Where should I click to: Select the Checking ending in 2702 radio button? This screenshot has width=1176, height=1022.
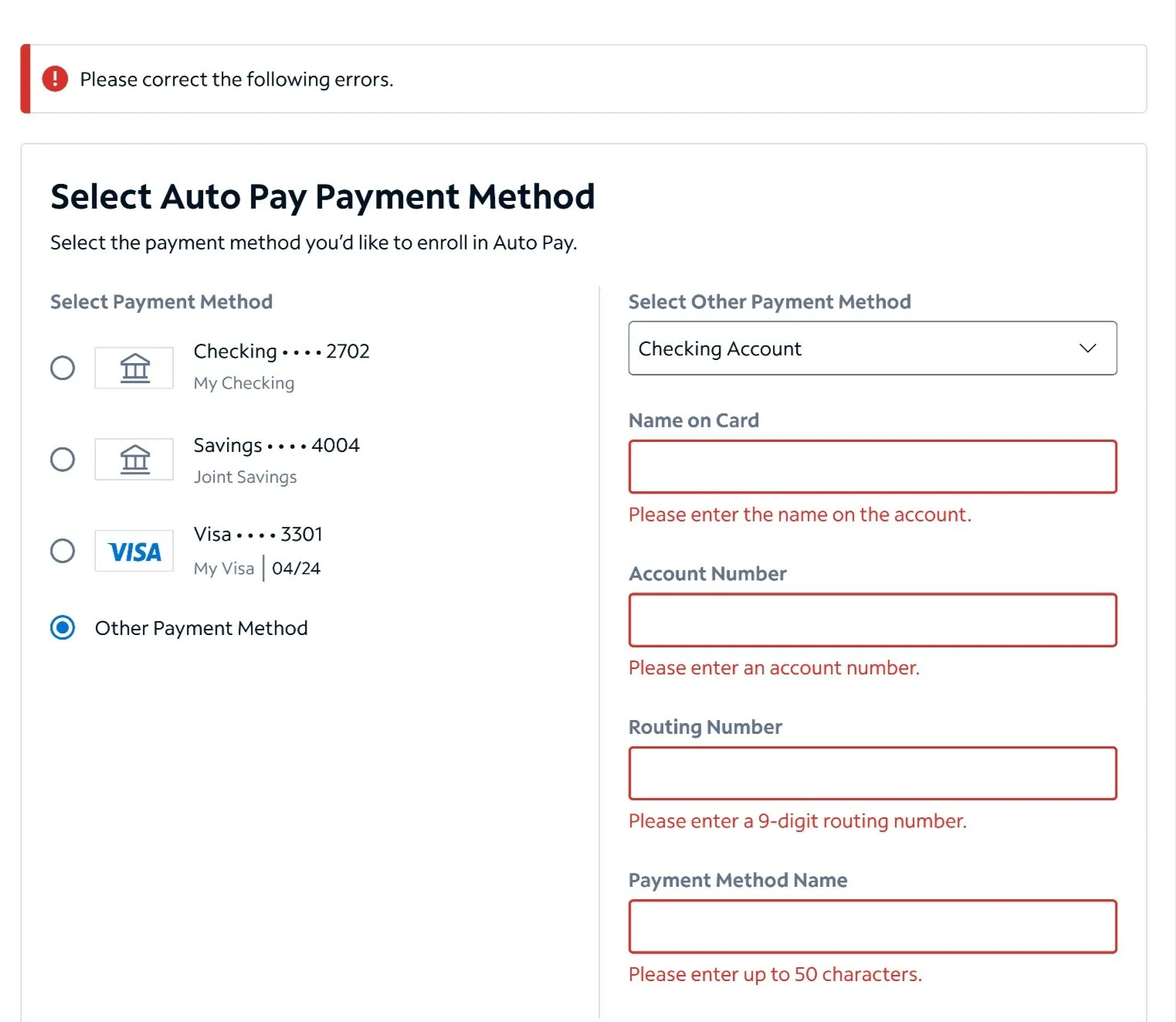click(x=62, y=368)
